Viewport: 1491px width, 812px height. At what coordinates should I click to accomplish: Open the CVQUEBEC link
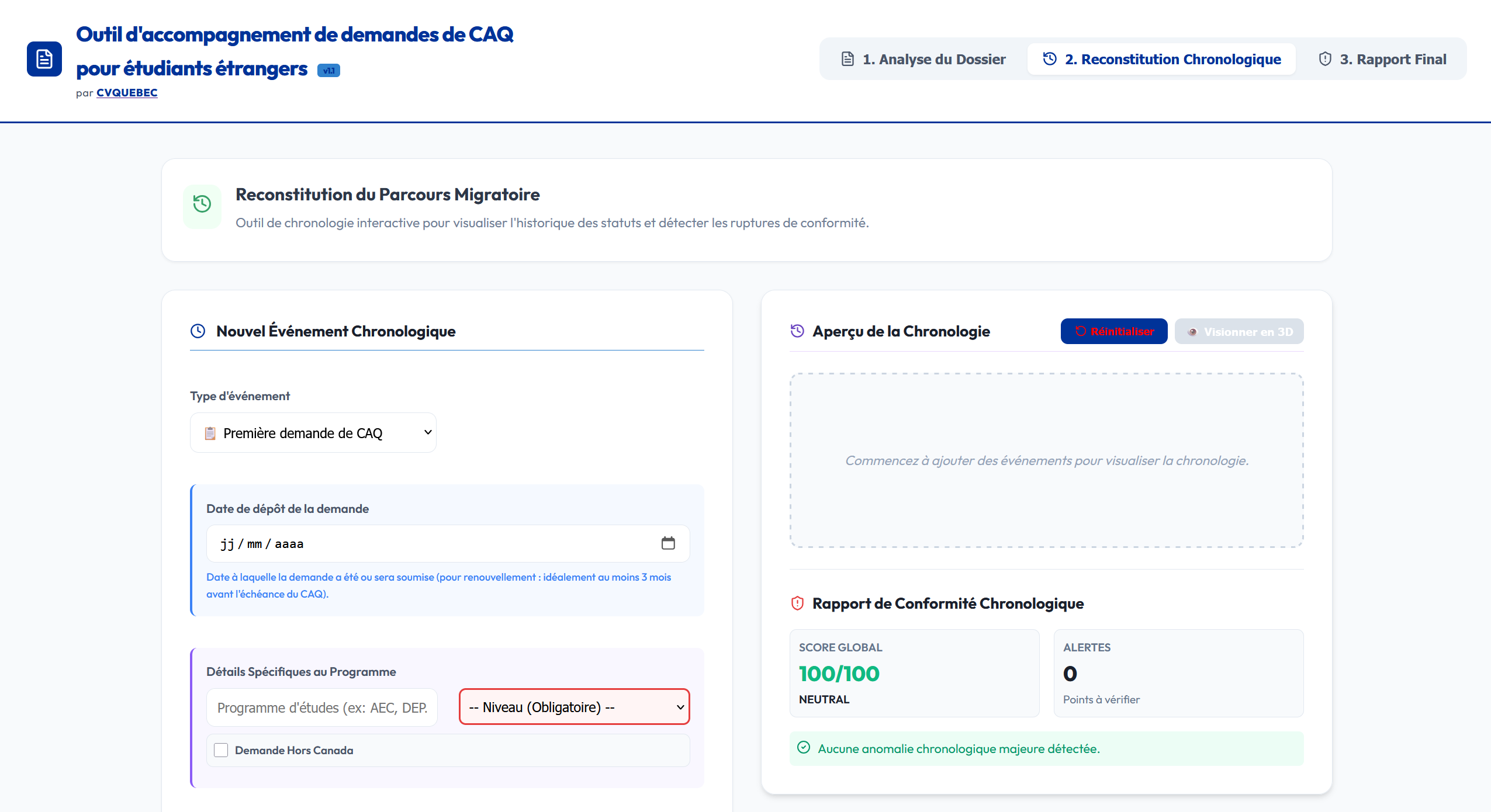pos(126,92)
